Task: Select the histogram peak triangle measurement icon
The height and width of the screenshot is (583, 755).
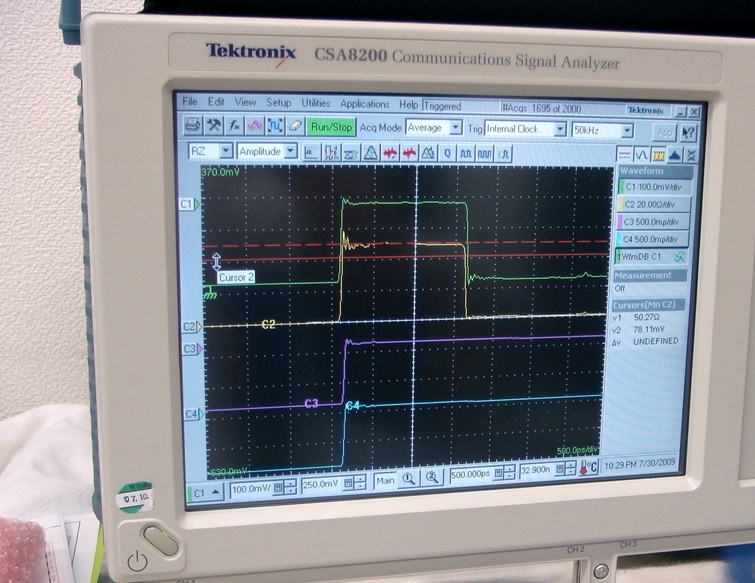Action: [370, 153]
